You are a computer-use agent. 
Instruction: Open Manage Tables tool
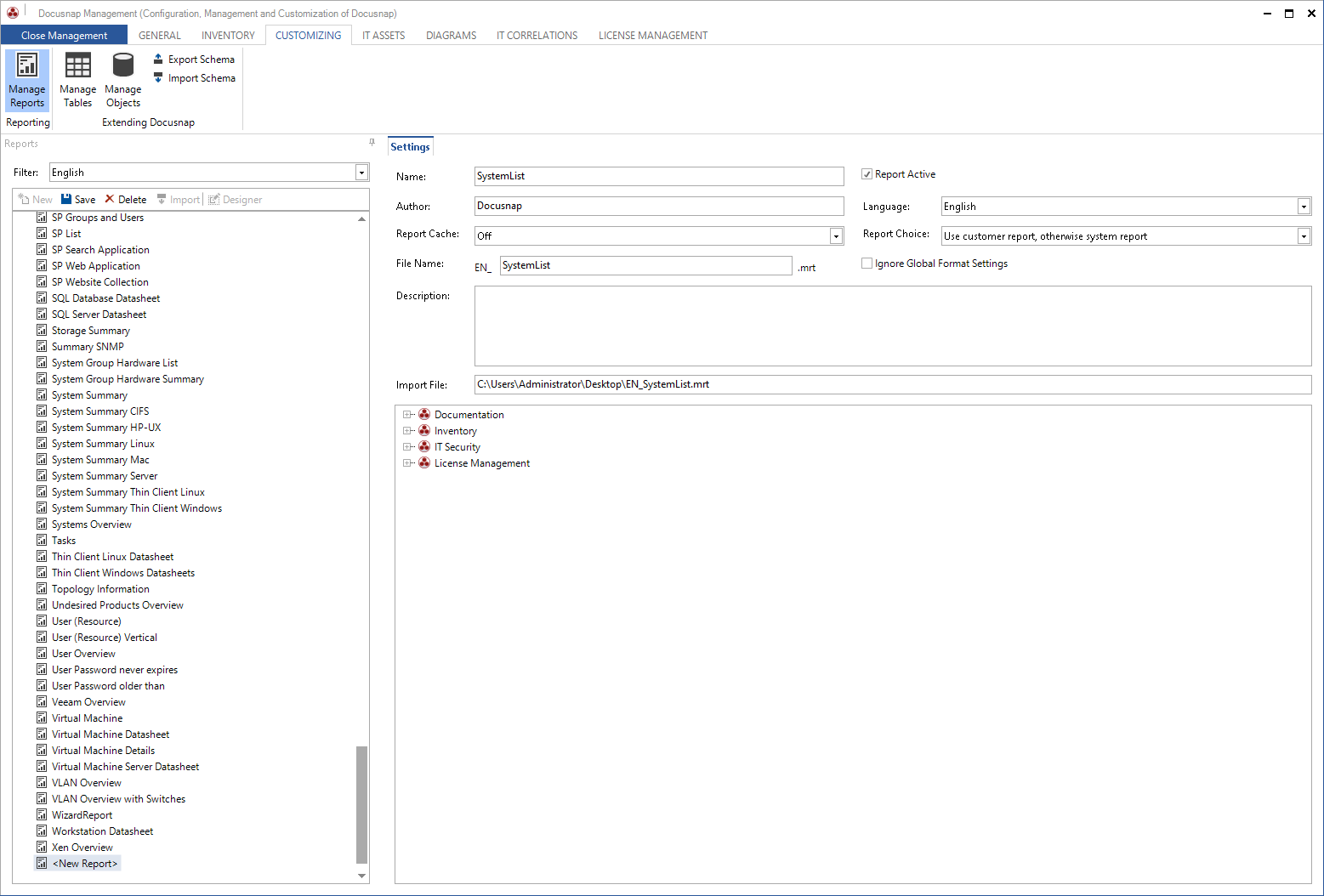tap(77, 80)
